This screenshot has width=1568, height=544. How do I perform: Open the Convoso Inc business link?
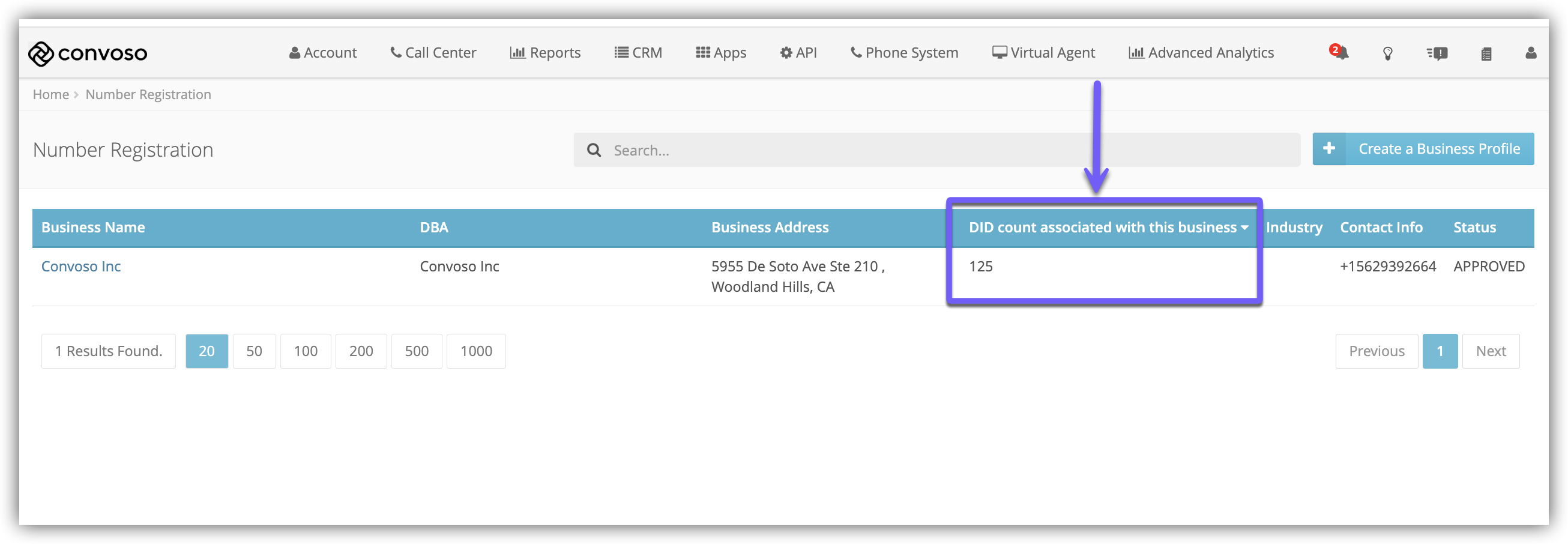pos(81,267)
